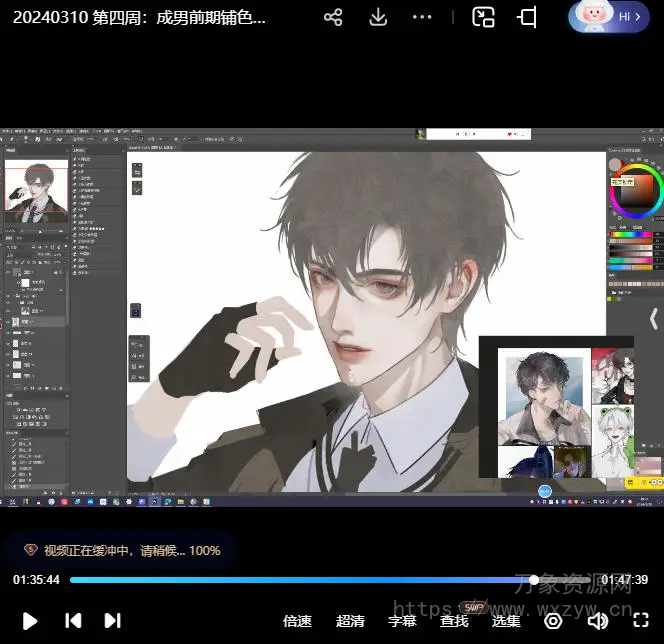Open the three-dots more options menu
Viewport: 664px width, 644px height.
pos(422,17)
